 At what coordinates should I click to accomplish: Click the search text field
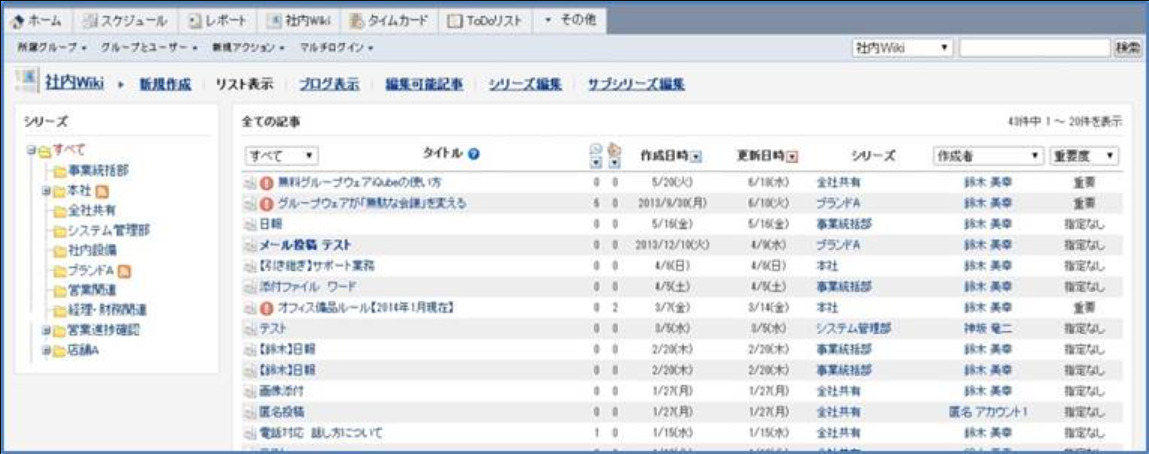1035,48
